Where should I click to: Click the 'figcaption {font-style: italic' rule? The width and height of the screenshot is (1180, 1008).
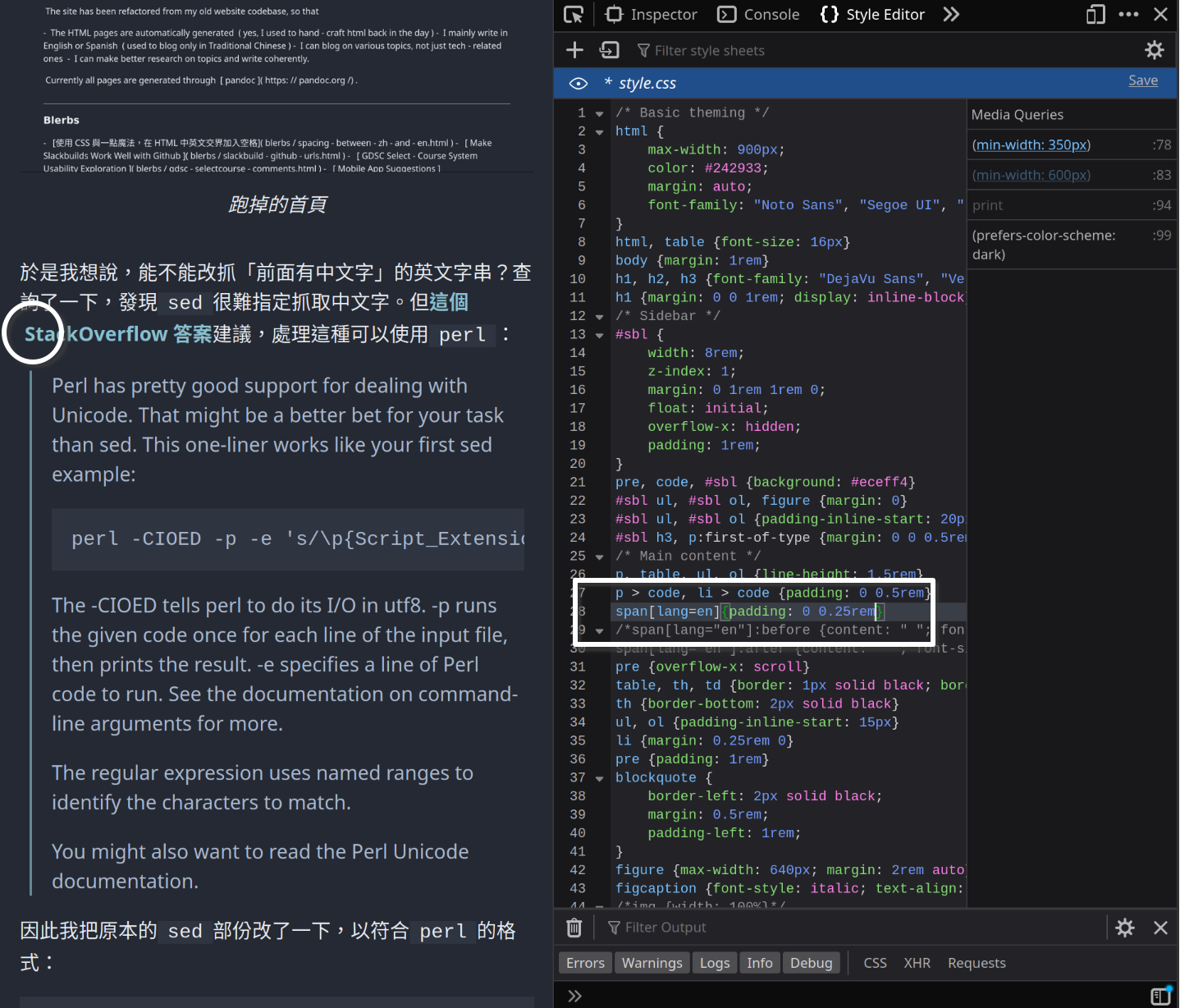point(789,889)
